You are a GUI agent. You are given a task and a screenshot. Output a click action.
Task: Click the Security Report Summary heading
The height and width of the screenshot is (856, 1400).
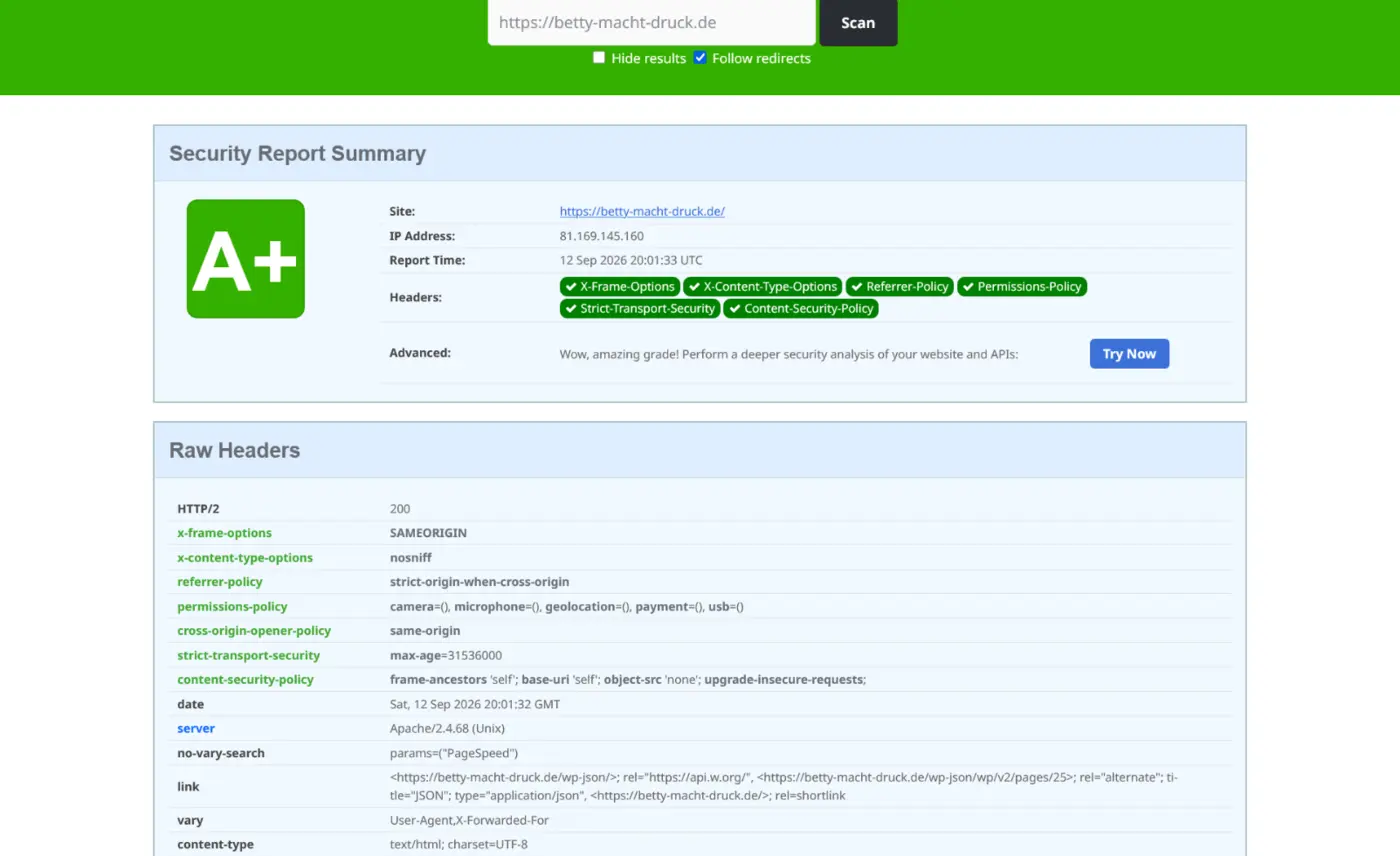[297, 153]
